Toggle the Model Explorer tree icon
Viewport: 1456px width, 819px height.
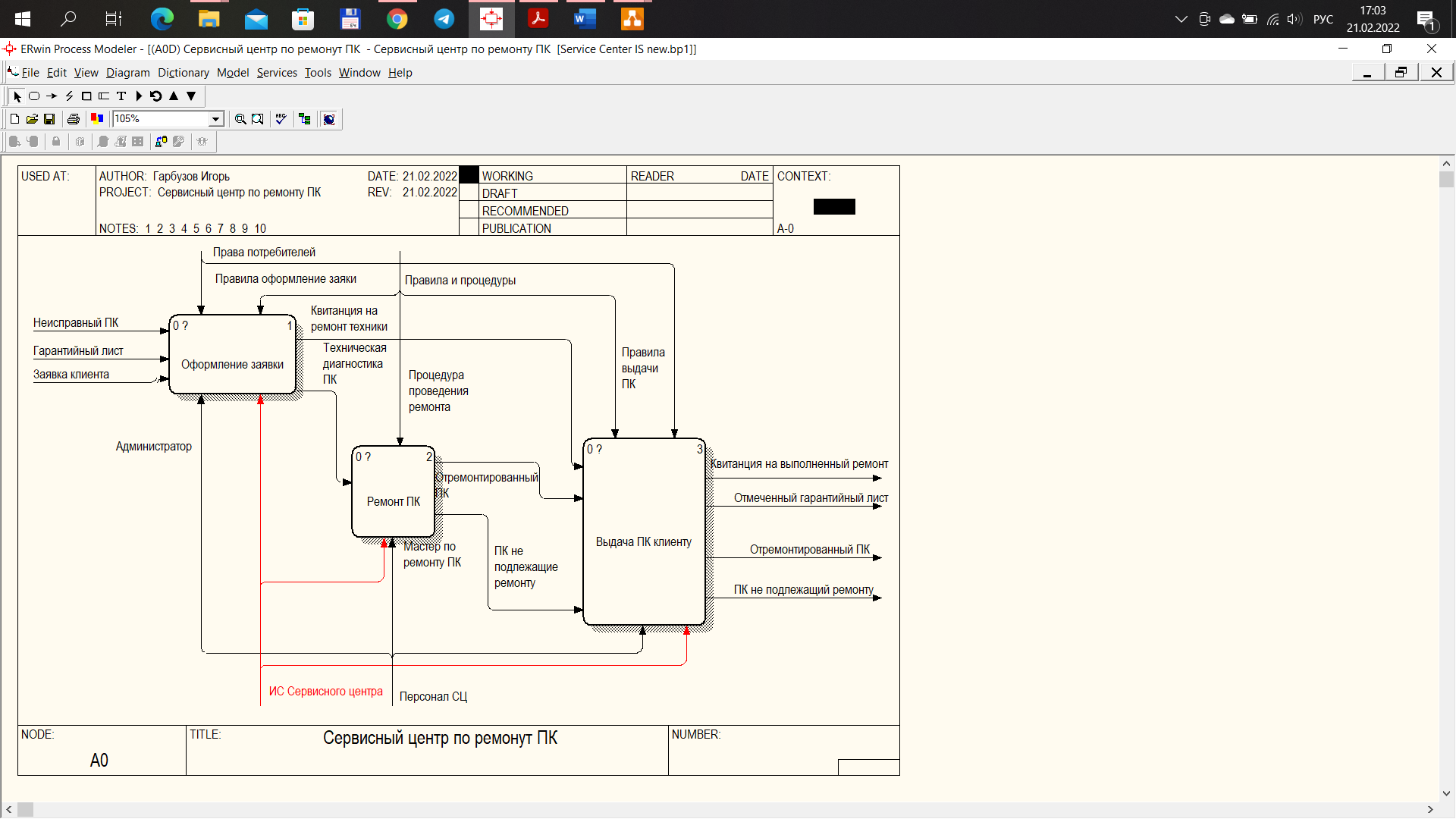click(305, 119)
